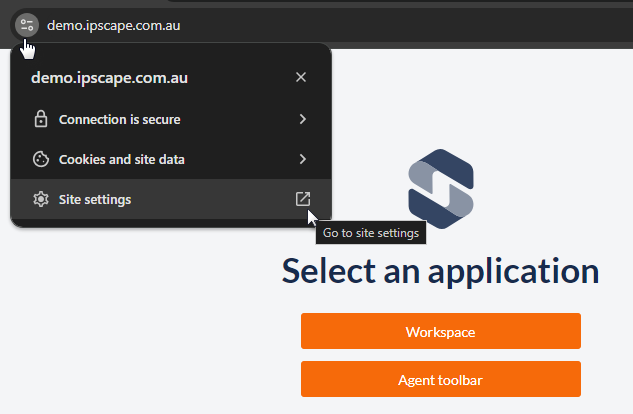This screenshot has width=633, height=414.
Task: Close the site info popup with X
Action: pos(301,77)
